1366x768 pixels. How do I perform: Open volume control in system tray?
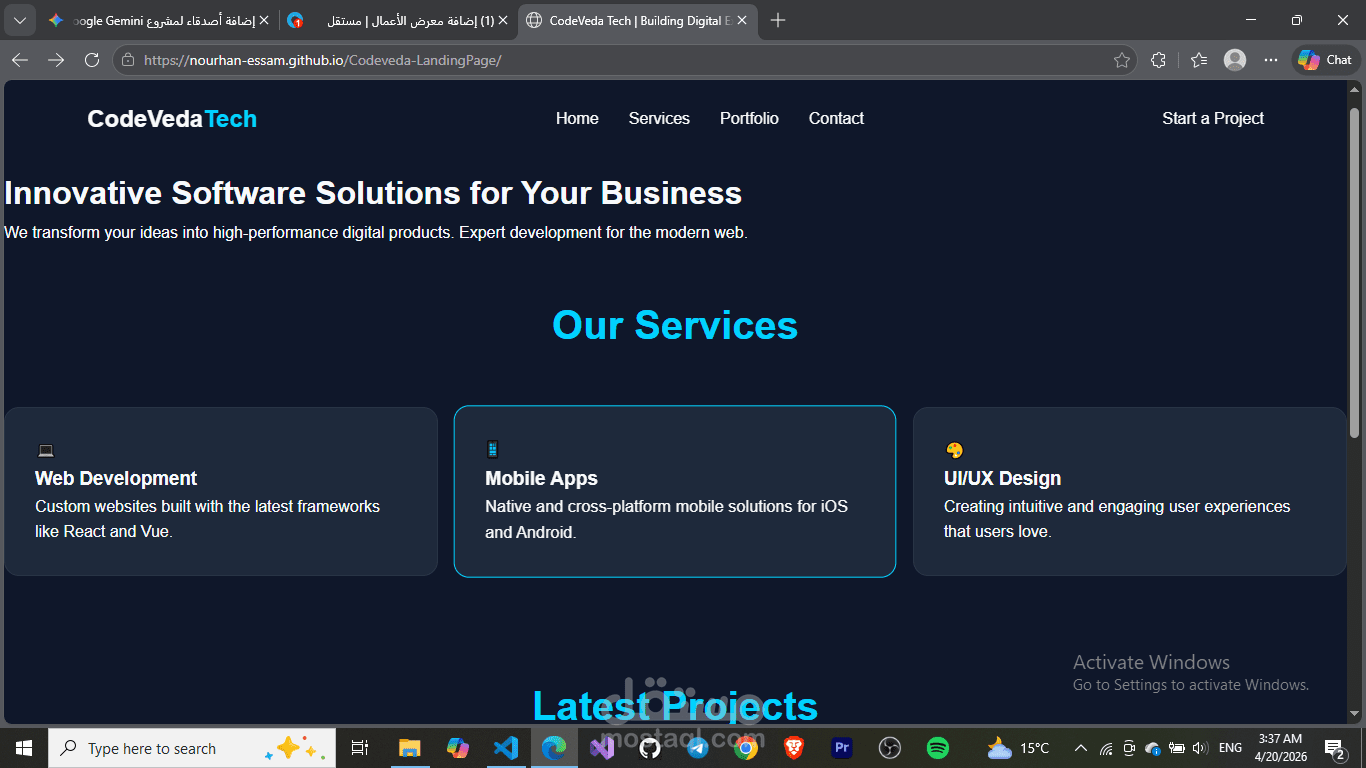[1200, 748]
